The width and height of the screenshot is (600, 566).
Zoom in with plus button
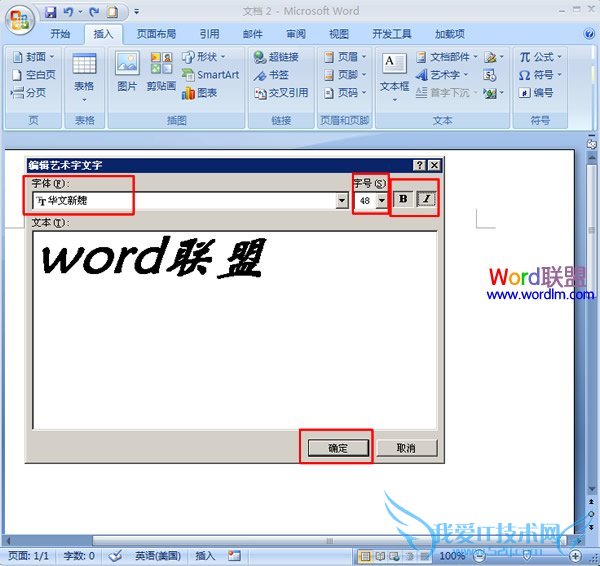point(576,555)
